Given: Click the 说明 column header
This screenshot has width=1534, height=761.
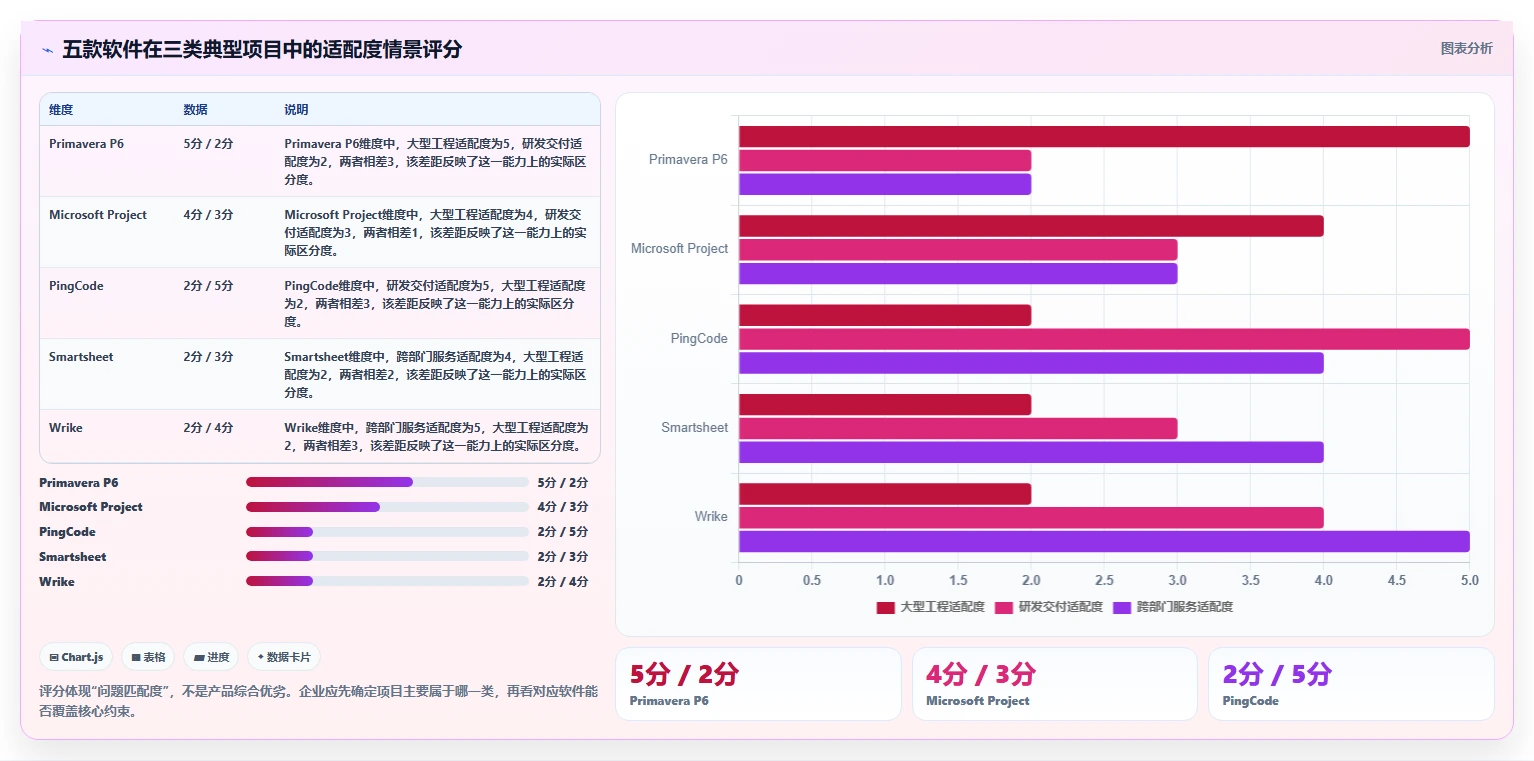Looking at the screenshot, I should pos(296,110).
